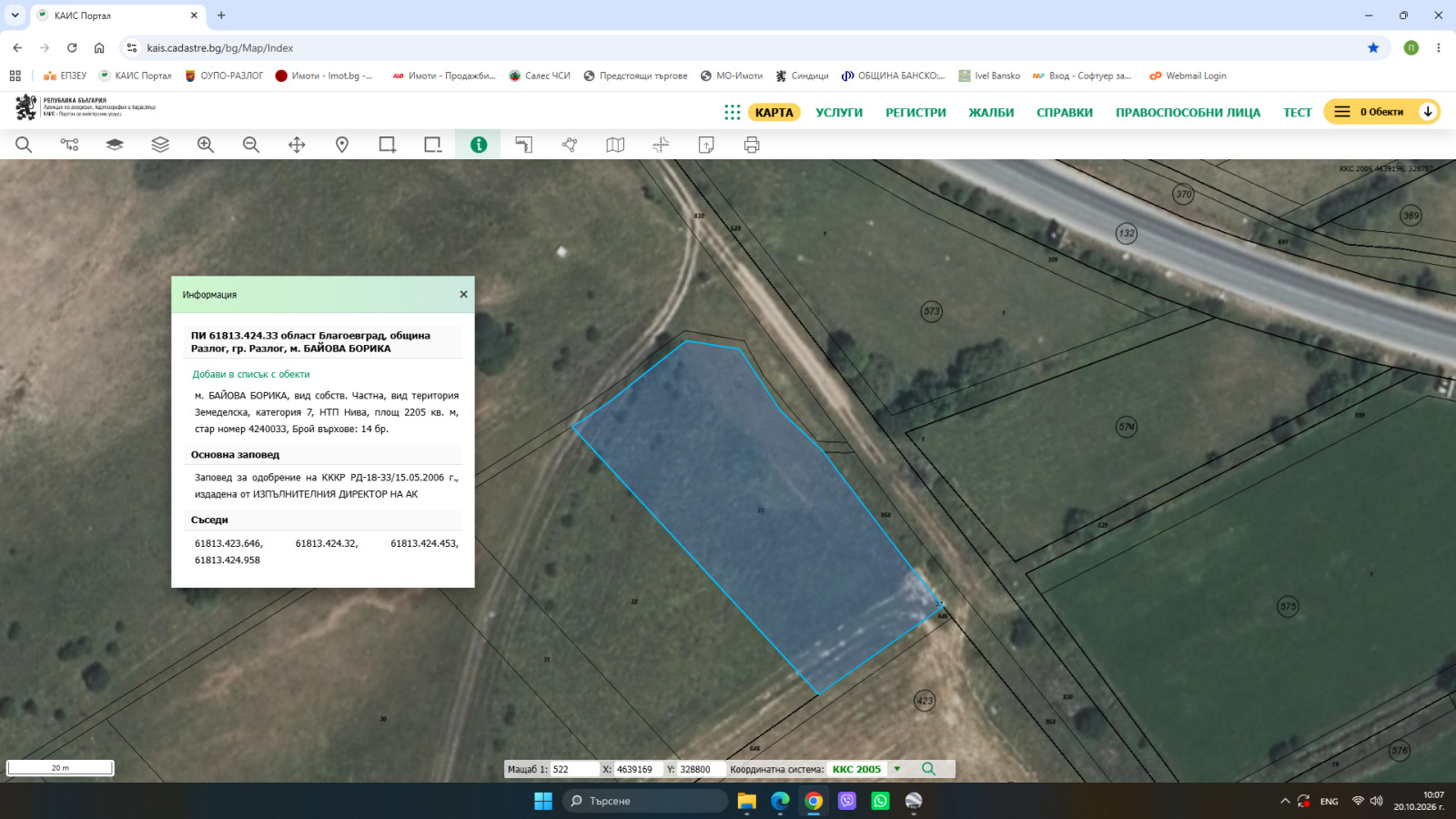This screenshot has height=819, width=1456.
Task: Open the СПРАВКИ menu
Action: [x=1065, y=112]
